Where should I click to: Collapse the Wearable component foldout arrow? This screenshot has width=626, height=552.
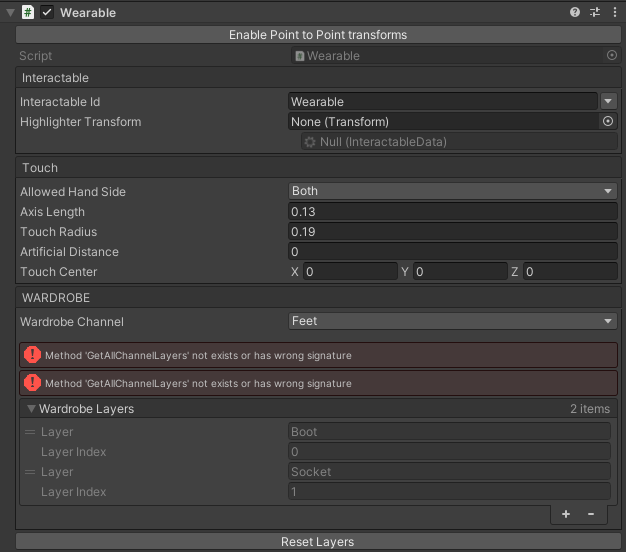pyautogui.click(x=10, y=13)
